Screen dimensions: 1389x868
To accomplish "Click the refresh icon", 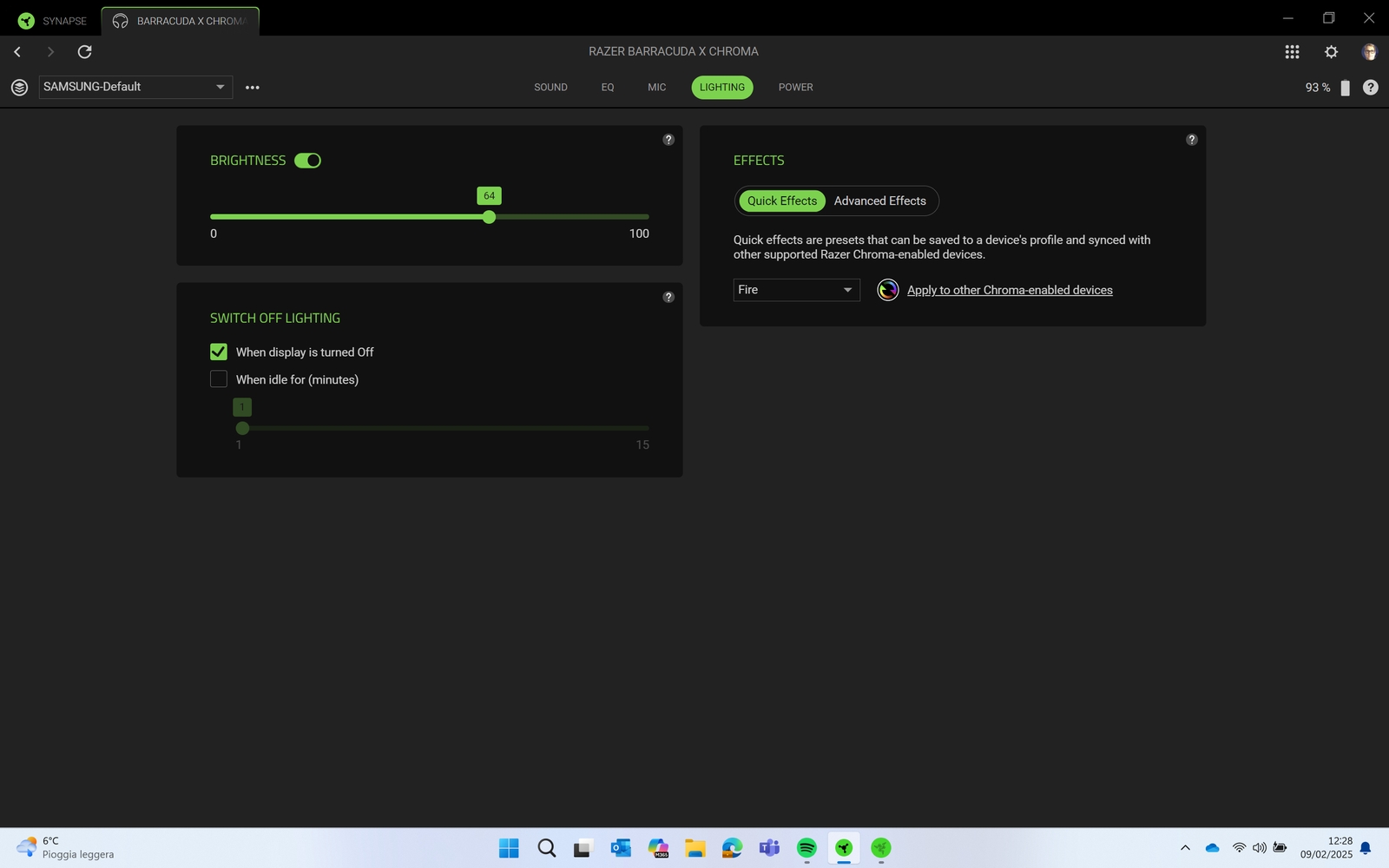I will coord(84,52).
